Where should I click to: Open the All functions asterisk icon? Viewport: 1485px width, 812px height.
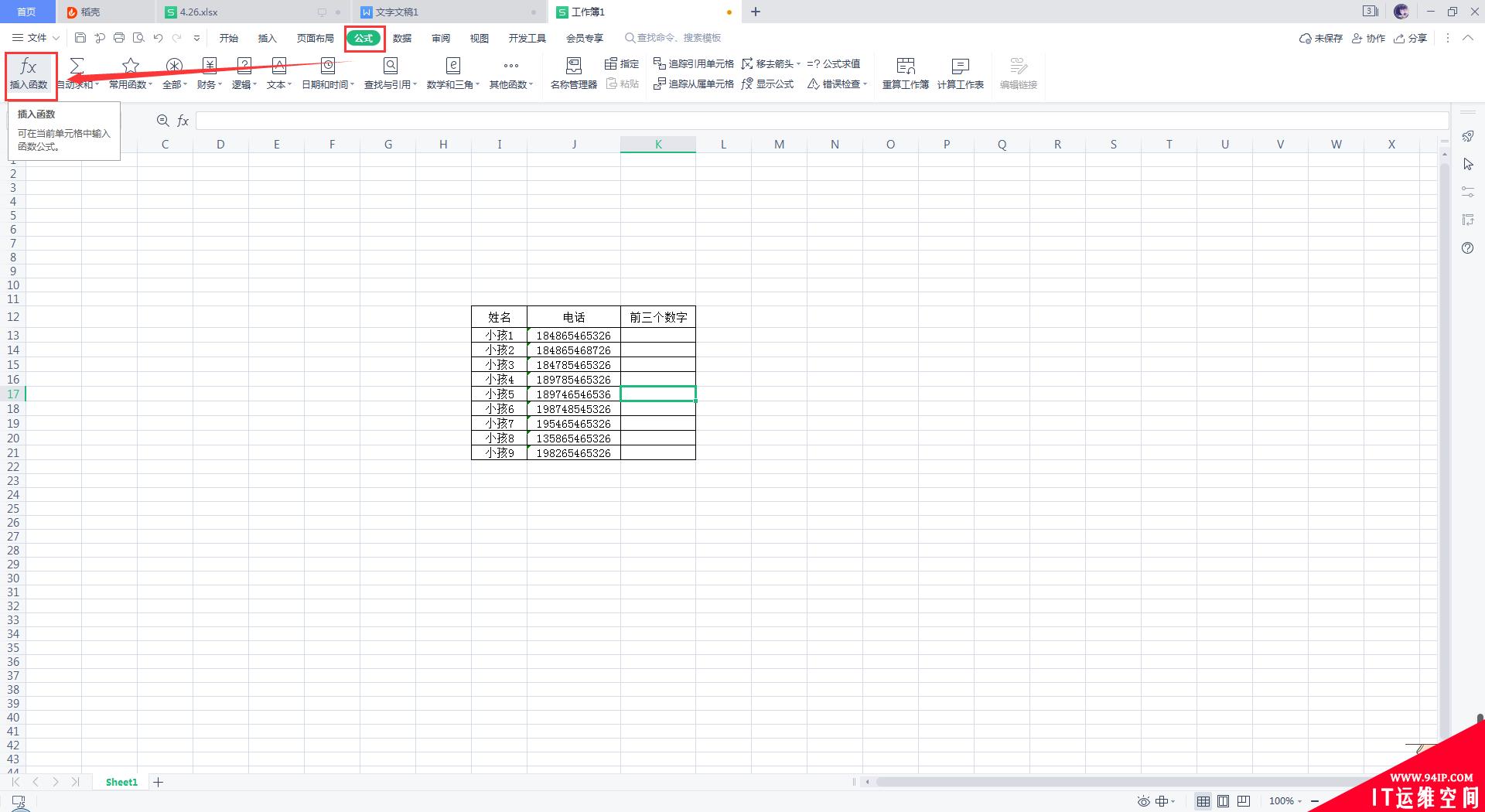(175, 66)
